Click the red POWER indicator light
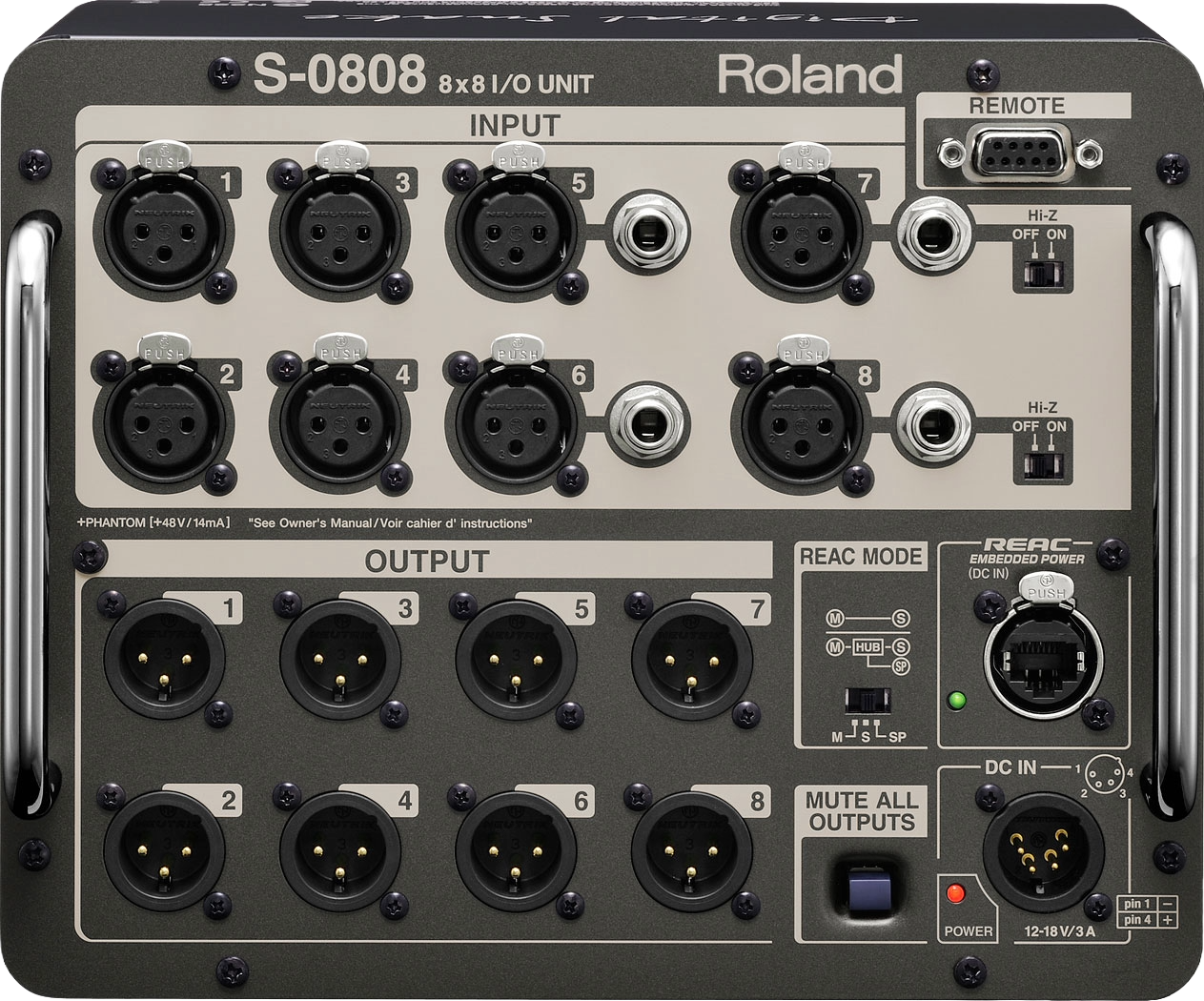This screenshot has width=1204, height=1001. [x=954, y=894]
